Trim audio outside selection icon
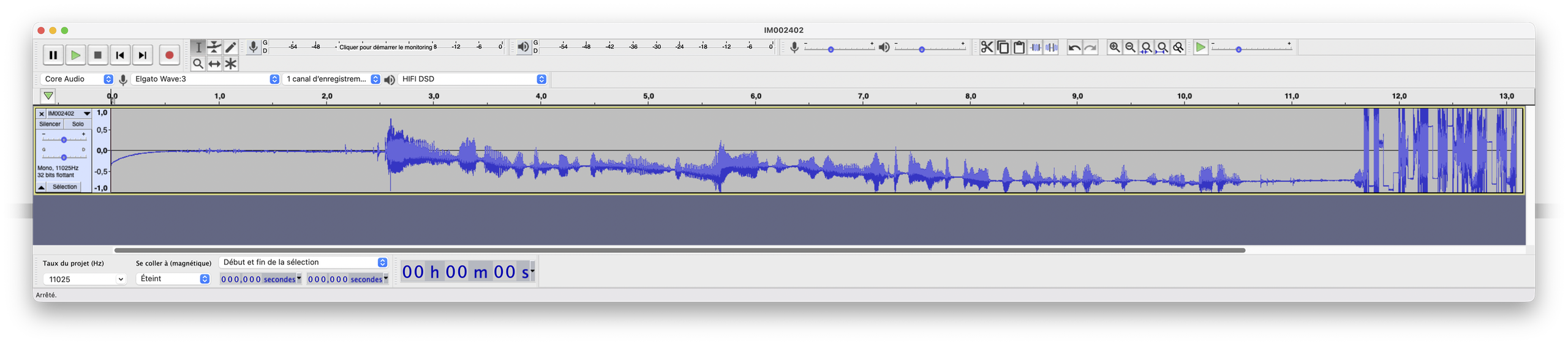 [1035, 47]
